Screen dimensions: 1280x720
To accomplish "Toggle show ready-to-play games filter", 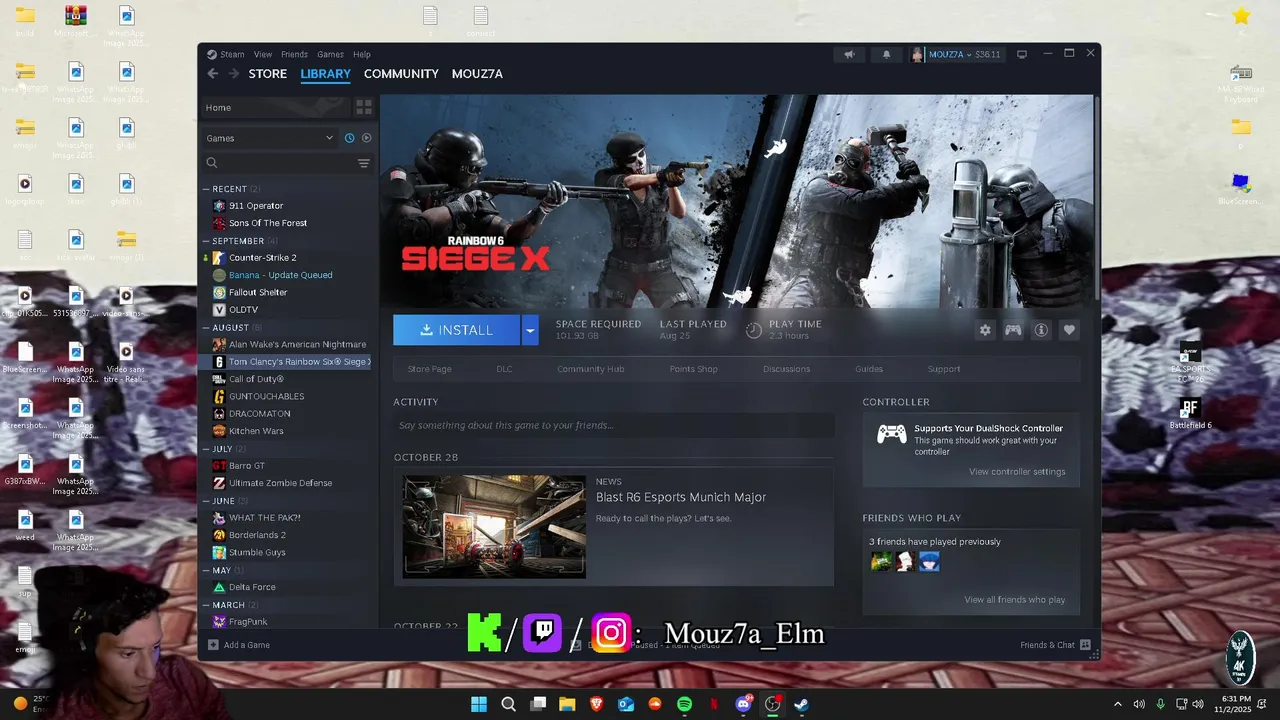I will tap(366, 138).
